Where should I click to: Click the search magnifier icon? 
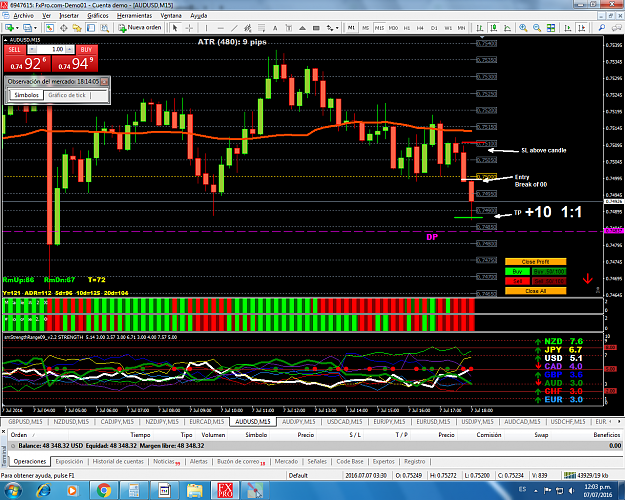point(601,28)
